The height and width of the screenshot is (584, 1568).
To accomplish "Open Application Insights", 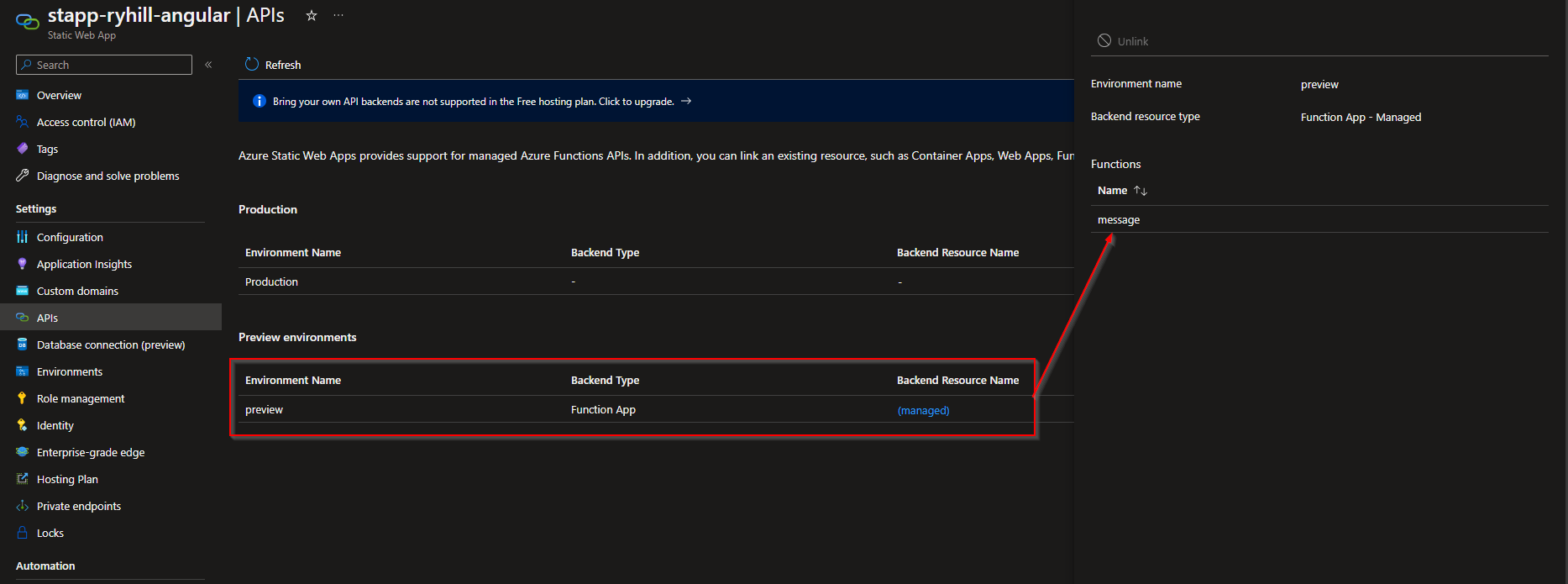I will [84, 264].
